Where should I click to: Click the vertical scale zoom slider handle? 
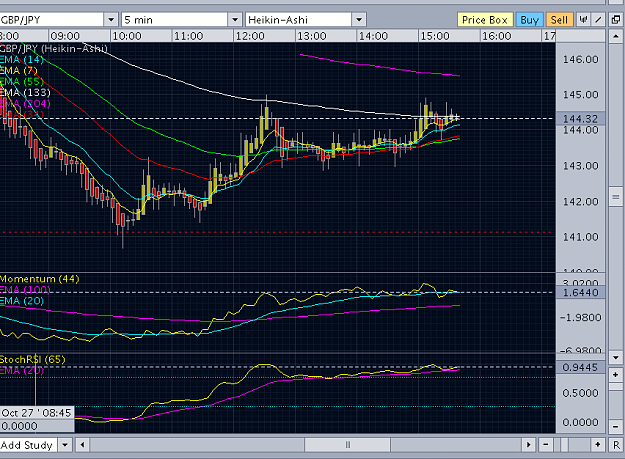pyautogui.click(x=616, y=387)
